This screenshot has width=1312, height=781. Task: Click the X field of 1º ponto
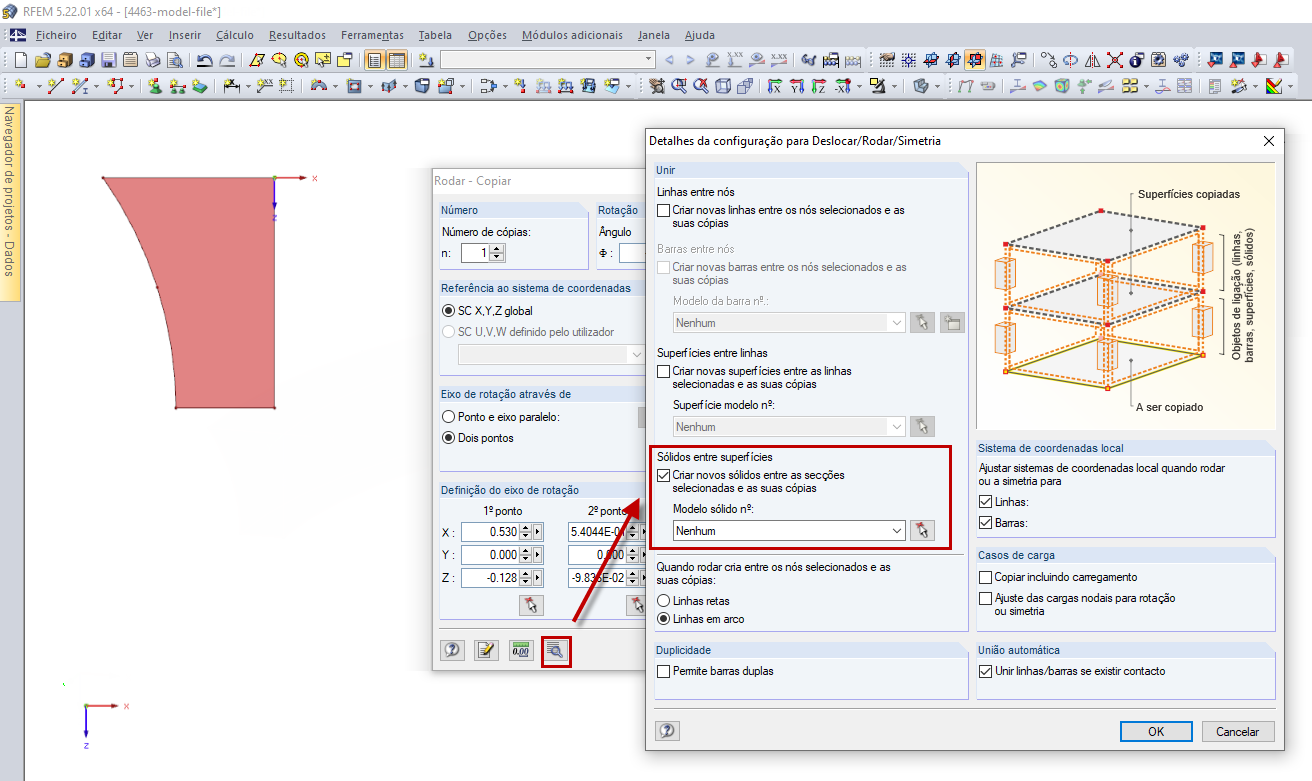[489, 532]
